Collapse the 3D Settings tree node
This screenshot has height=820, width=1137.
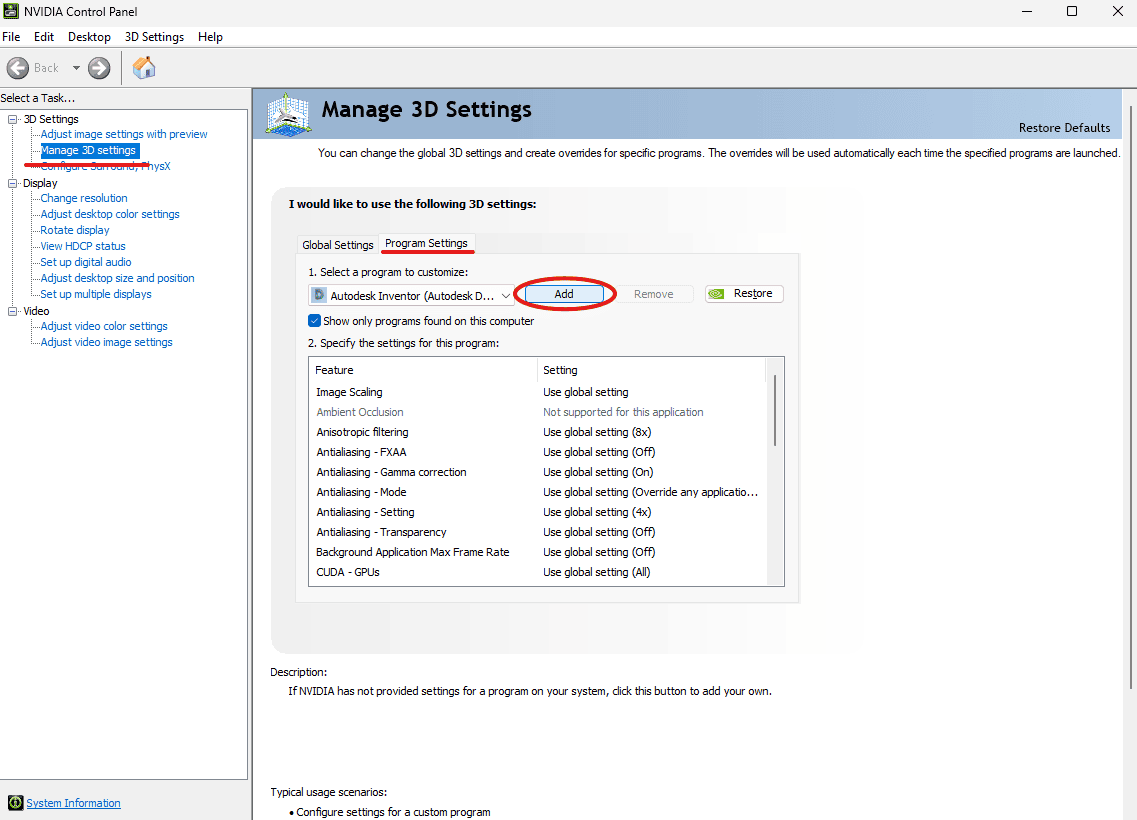click(x=12, y=119)
